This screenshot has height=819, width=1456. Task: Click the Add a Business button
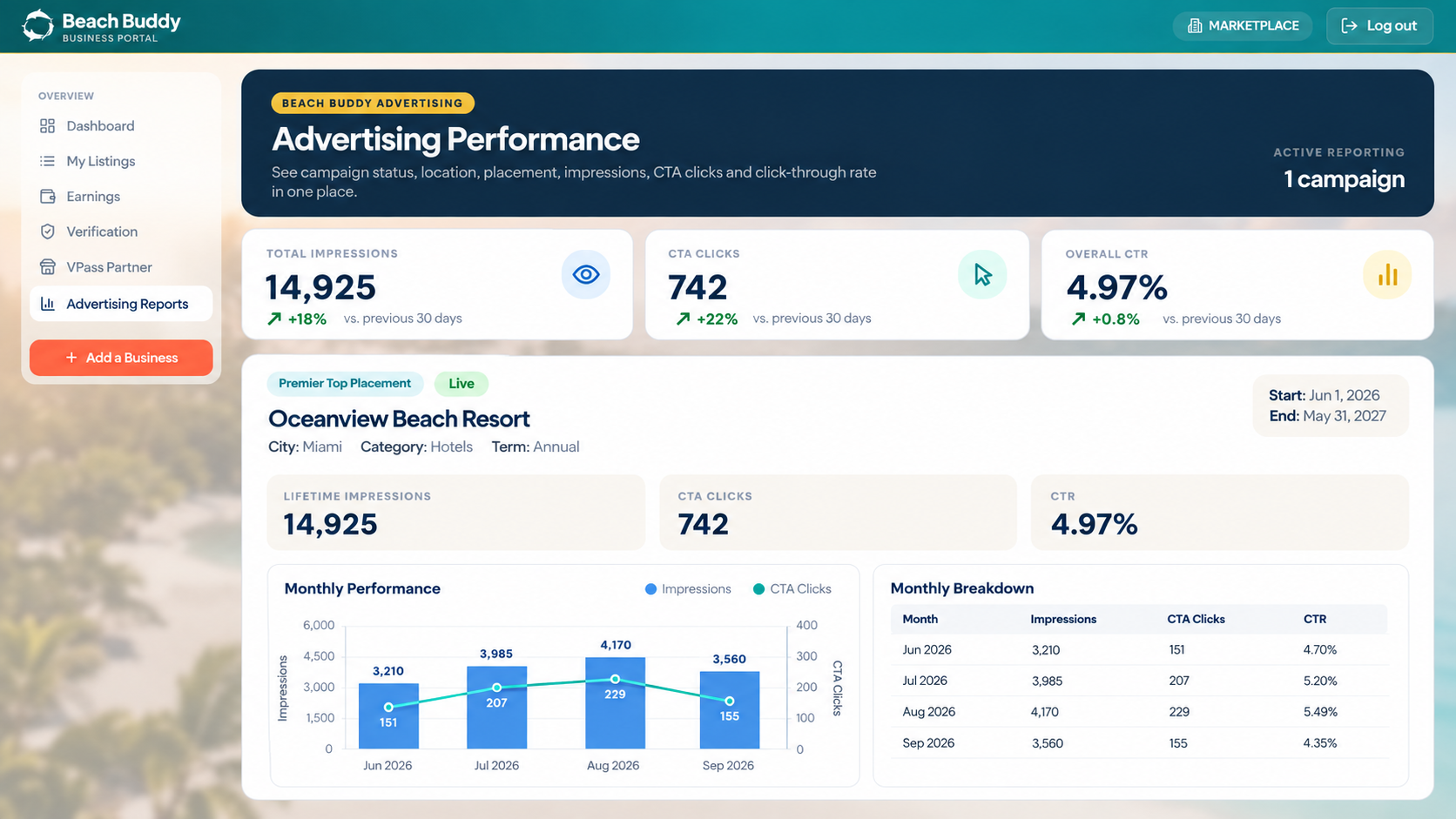pyautogui.click(x=121, y=358)
